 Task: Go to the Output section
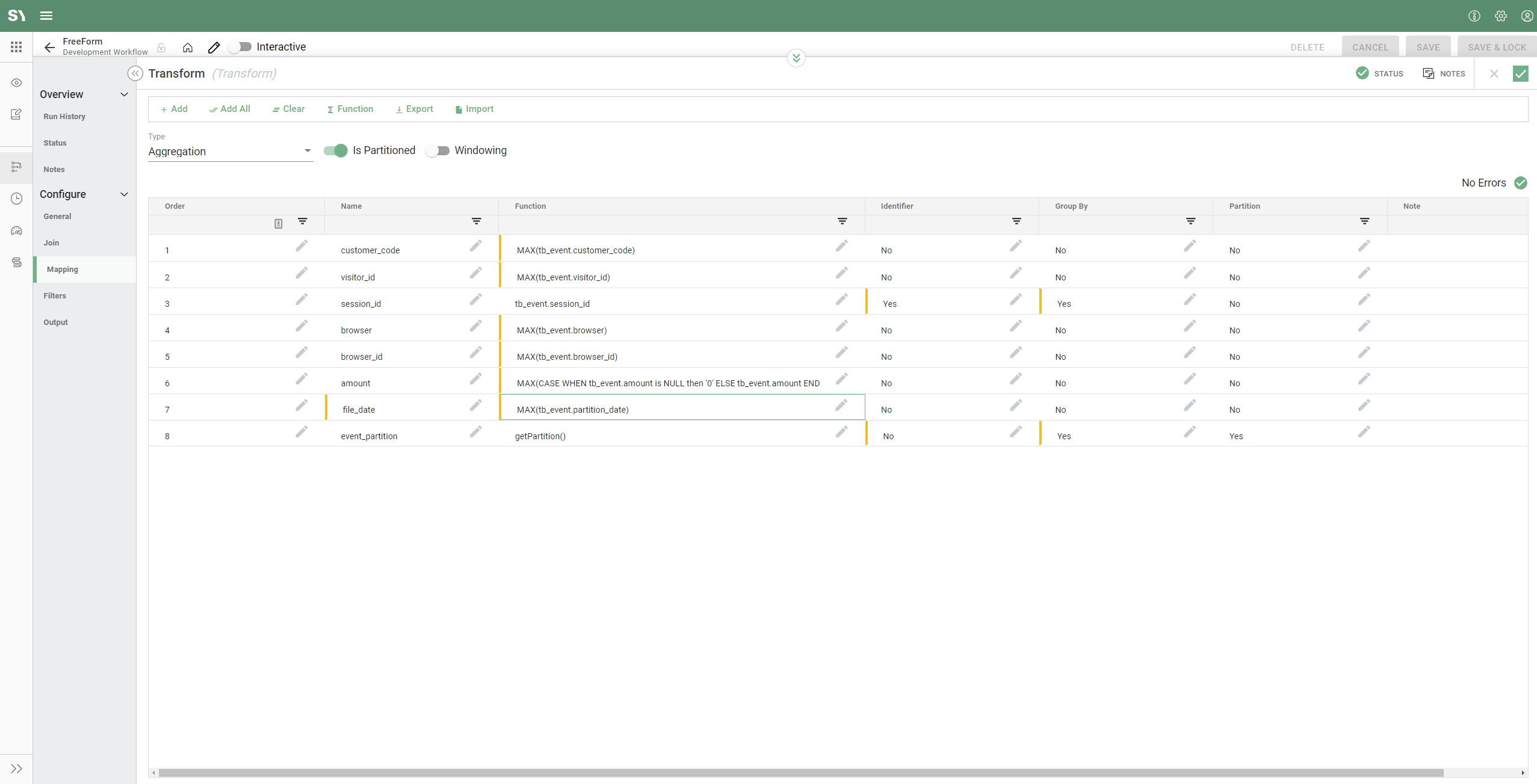point(55,322)
